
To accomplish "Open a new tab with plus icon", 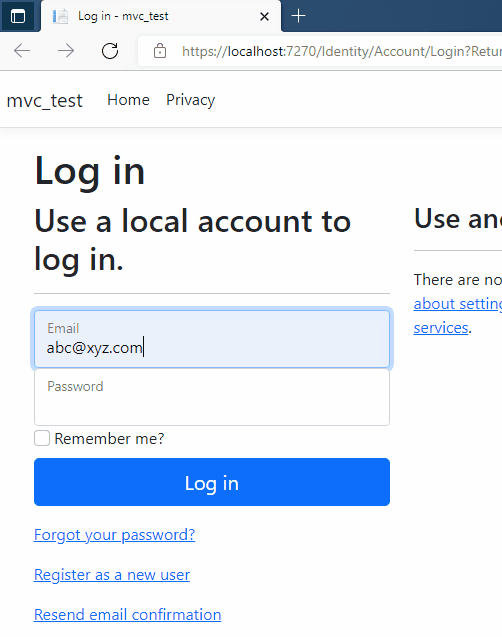I will point(299,16).
